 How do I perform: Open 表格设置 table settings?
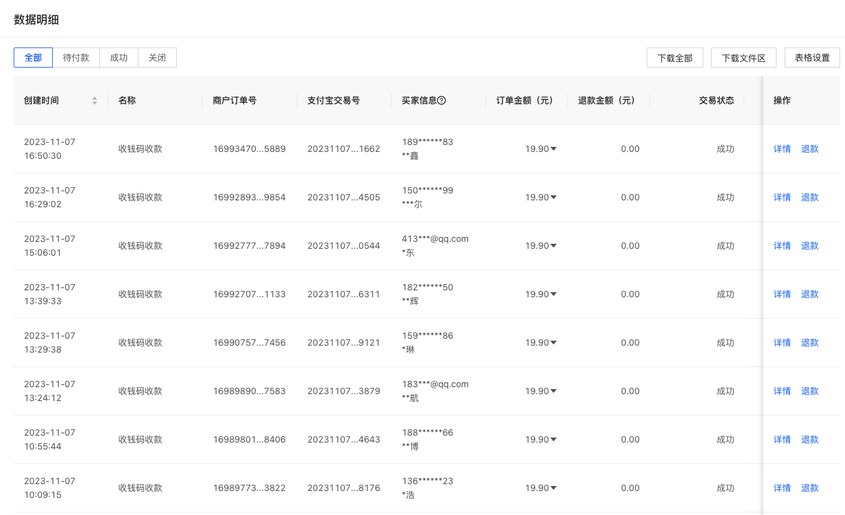pos(812,58)
